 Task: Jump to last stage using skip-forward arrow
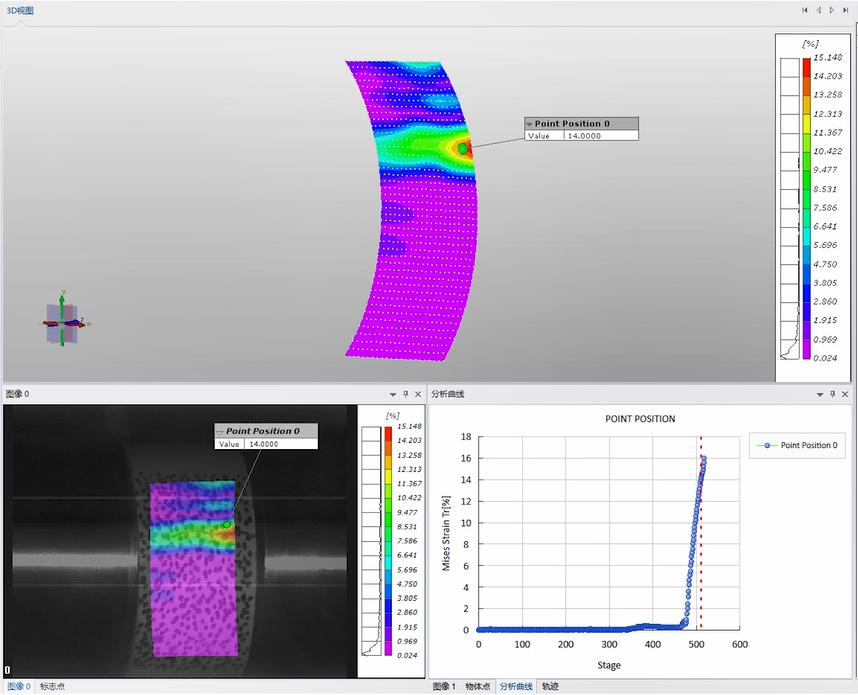[846, 10]
